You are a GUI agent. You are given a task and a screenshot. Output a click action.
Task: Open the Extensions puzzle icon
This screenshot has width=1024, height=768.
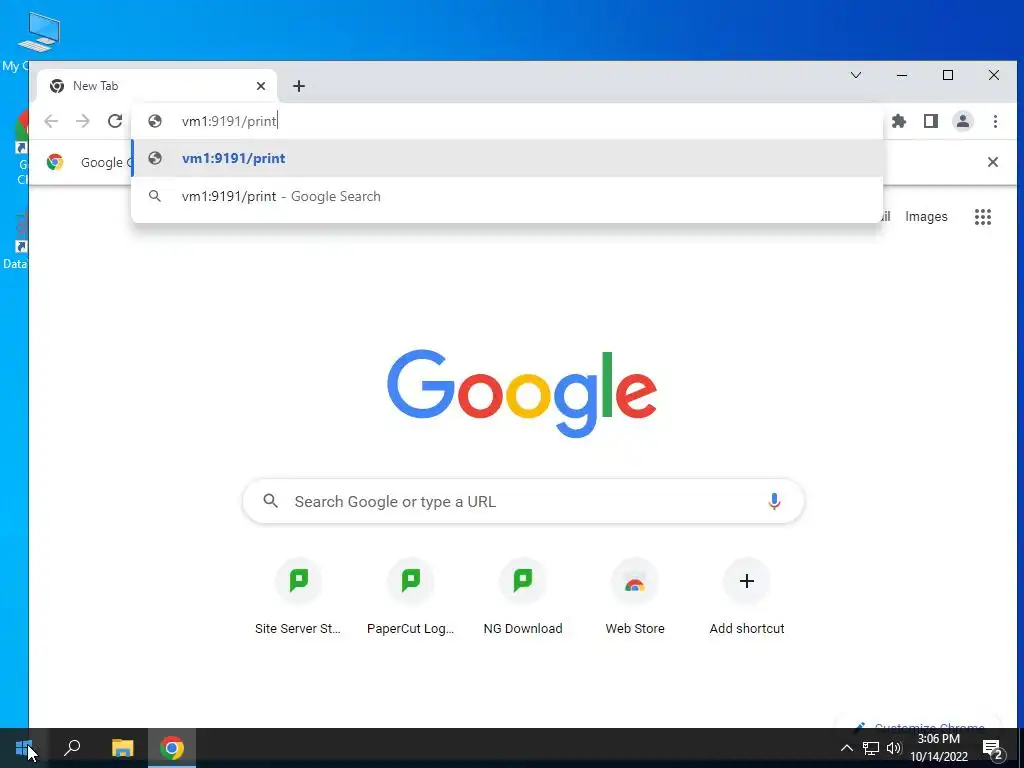899,121
